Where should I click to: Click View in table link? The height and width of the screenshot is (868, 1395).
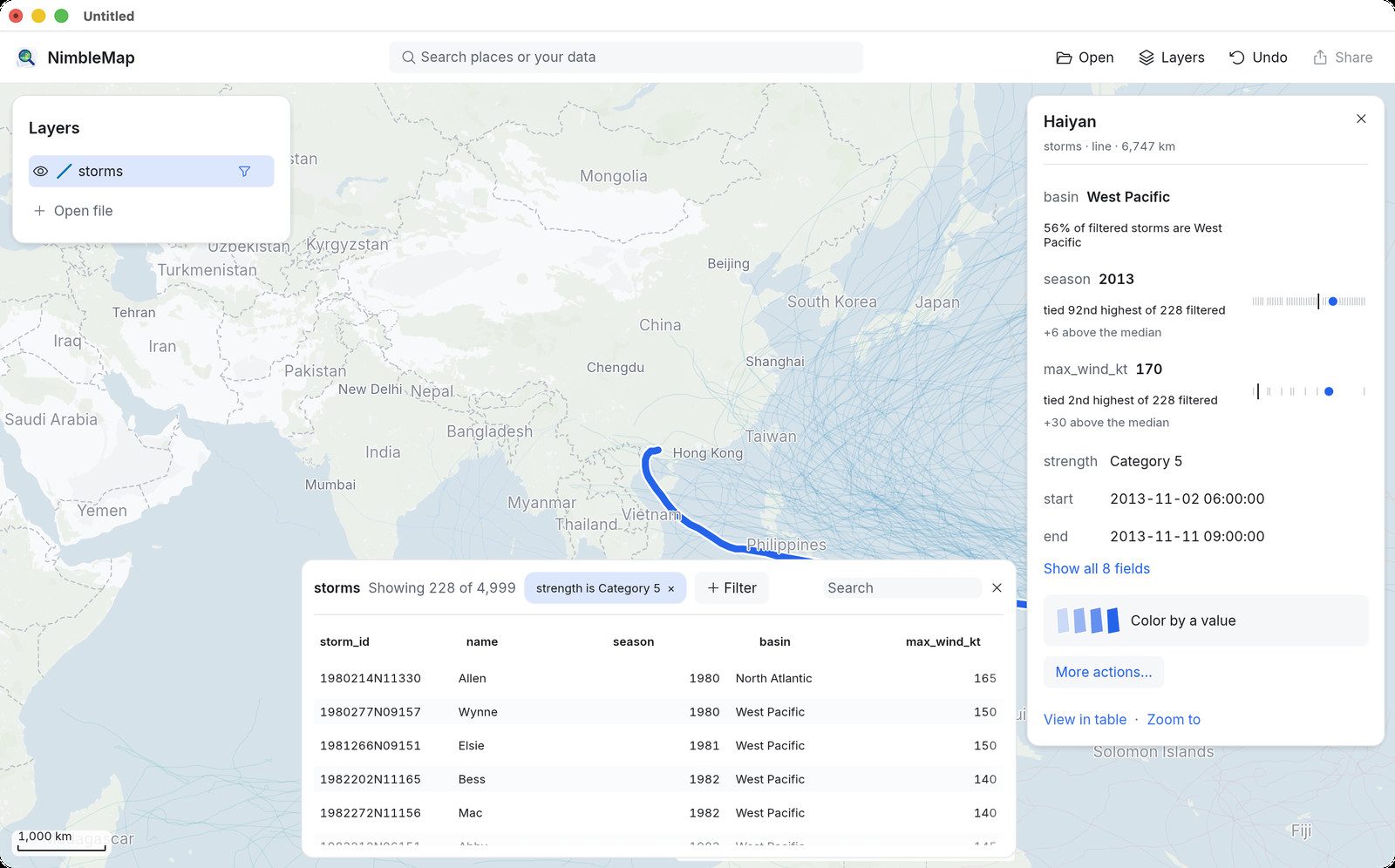click(1085, 720)
